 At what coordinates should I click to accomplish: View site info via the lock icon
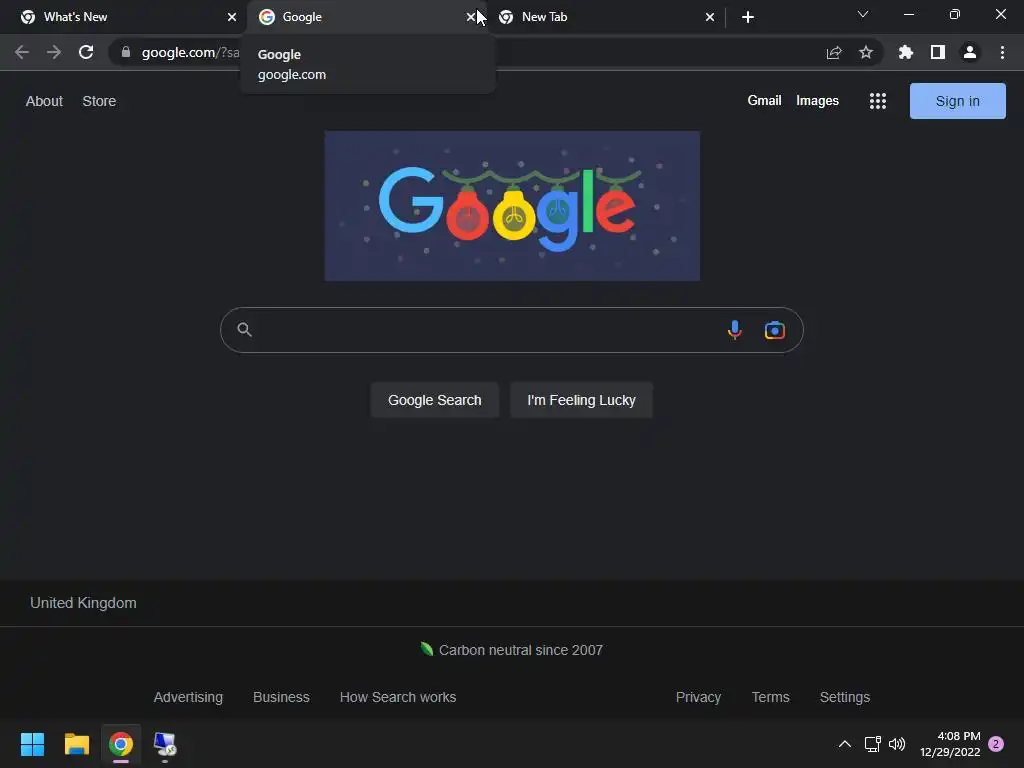click(125, 52)
